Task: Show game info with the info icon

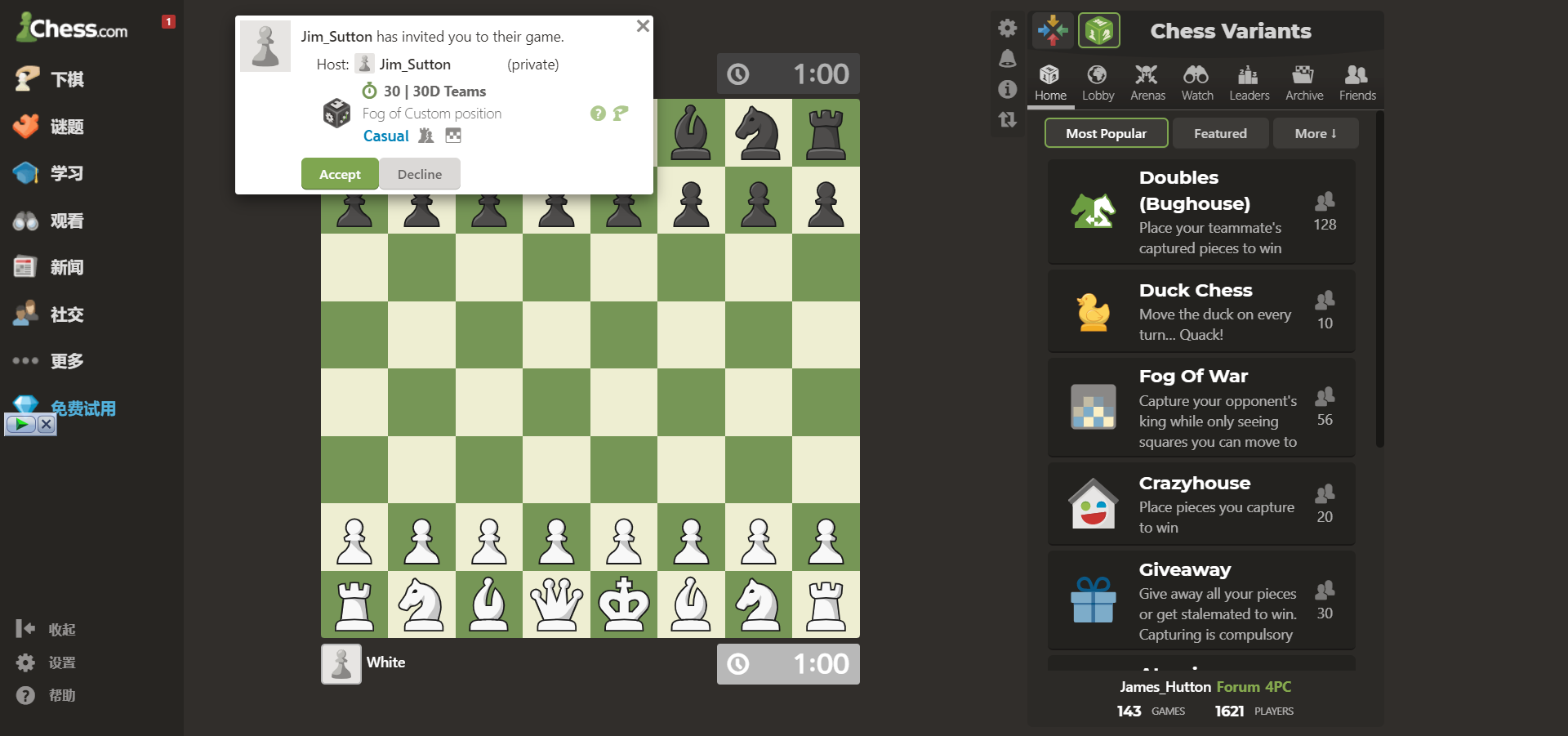Action: 1008,88
